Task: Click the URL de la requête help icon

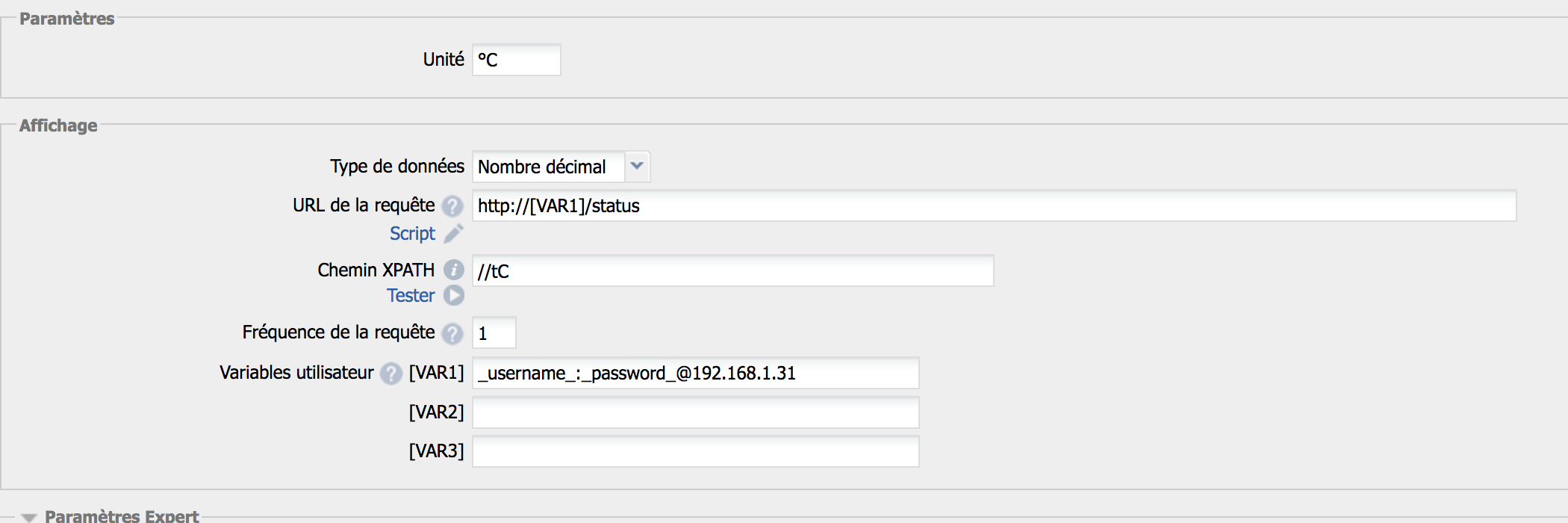Action: [452, 205]
